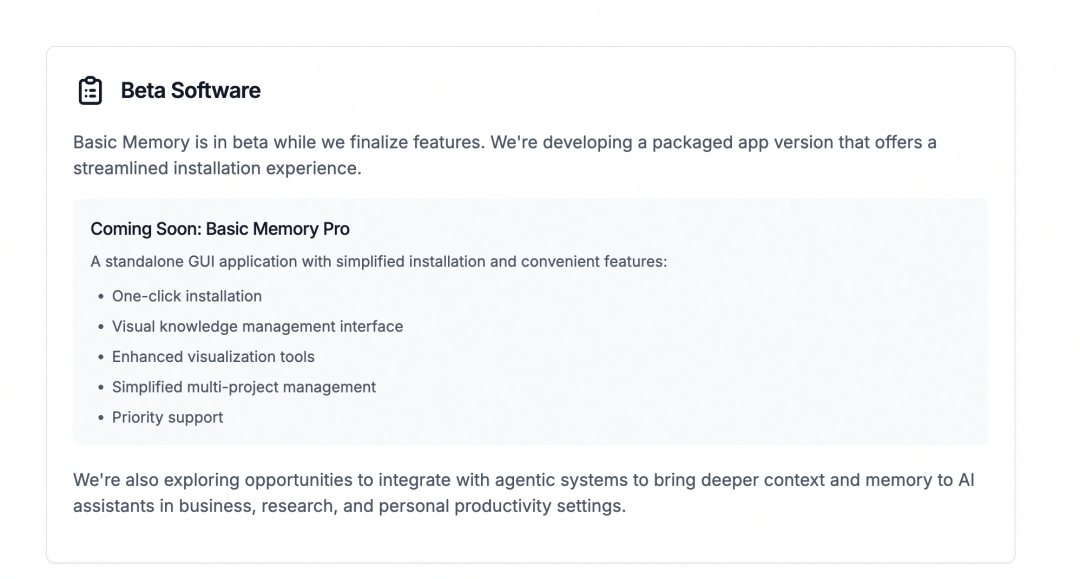The width and height of the screenshot is (1080, 579).
Task: Click the bullet dot before Priority support
Action: click(x=101, y=418)
